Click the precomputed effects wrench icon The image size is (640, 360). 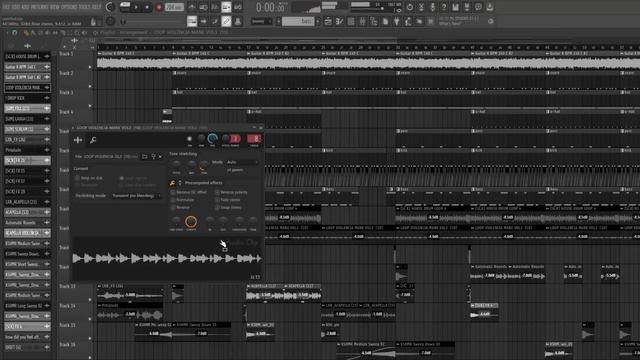coord(172,183)
